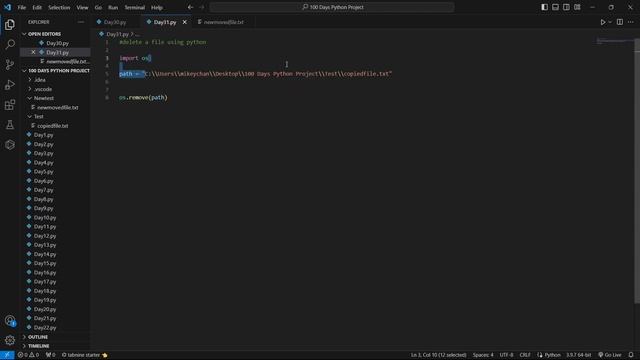Open the Source Control view
The width and height of the screenshot is (640, 360).
[10, 64]
